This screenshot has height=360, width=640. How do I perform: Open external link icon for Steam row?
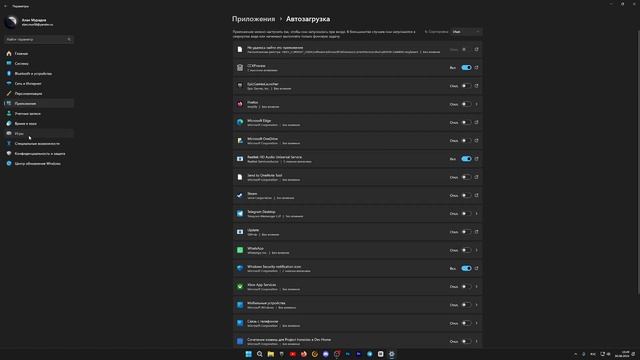click(x=476, y=195)
